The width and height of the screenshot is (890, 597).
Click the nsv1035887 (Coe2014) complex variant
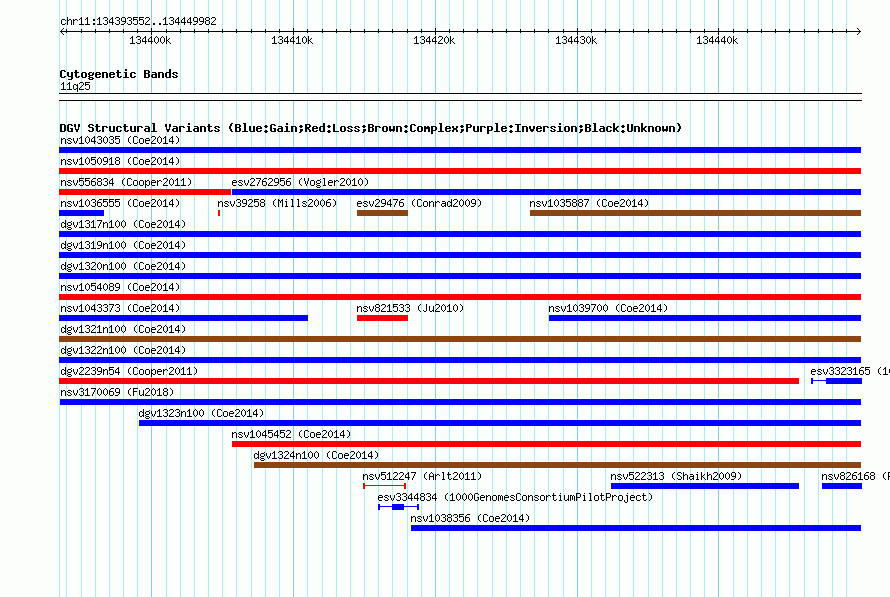(695, 213)
